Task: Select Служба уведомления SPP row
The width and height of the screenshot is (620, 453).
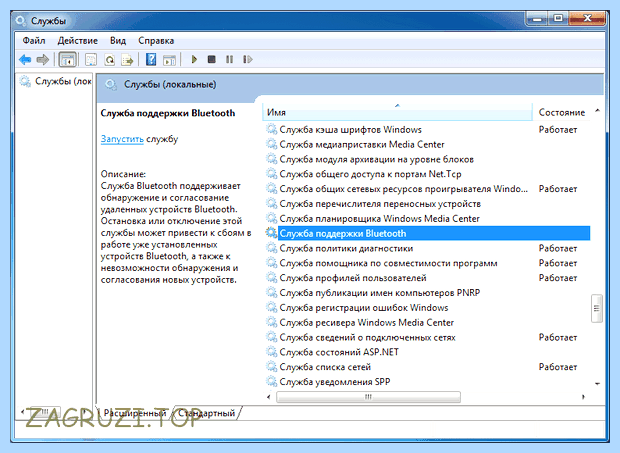Action: point(428,382)
